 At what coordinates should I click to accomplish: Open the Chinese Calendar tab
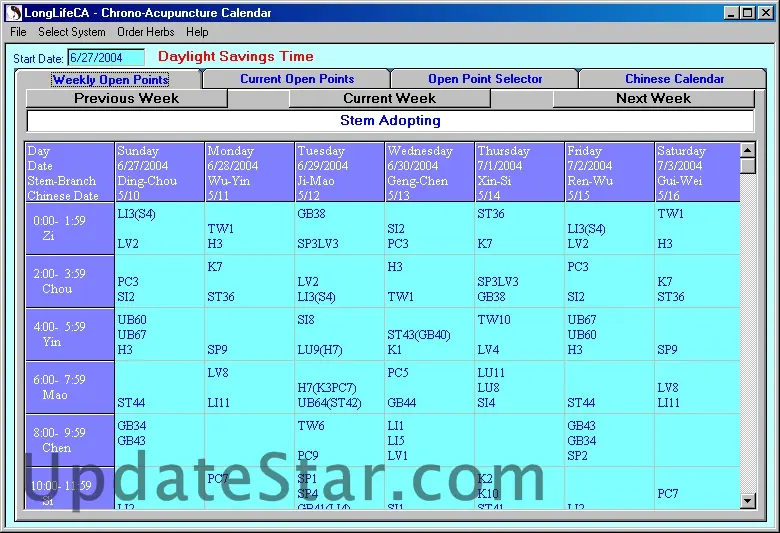pyautogui.click(x=674, y=79)
